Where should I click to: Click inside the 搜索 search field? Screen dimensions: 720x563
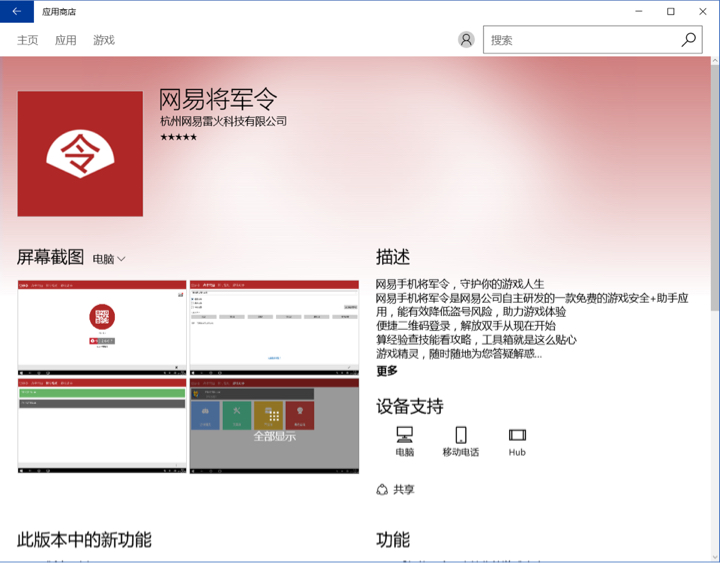(580, 40)
